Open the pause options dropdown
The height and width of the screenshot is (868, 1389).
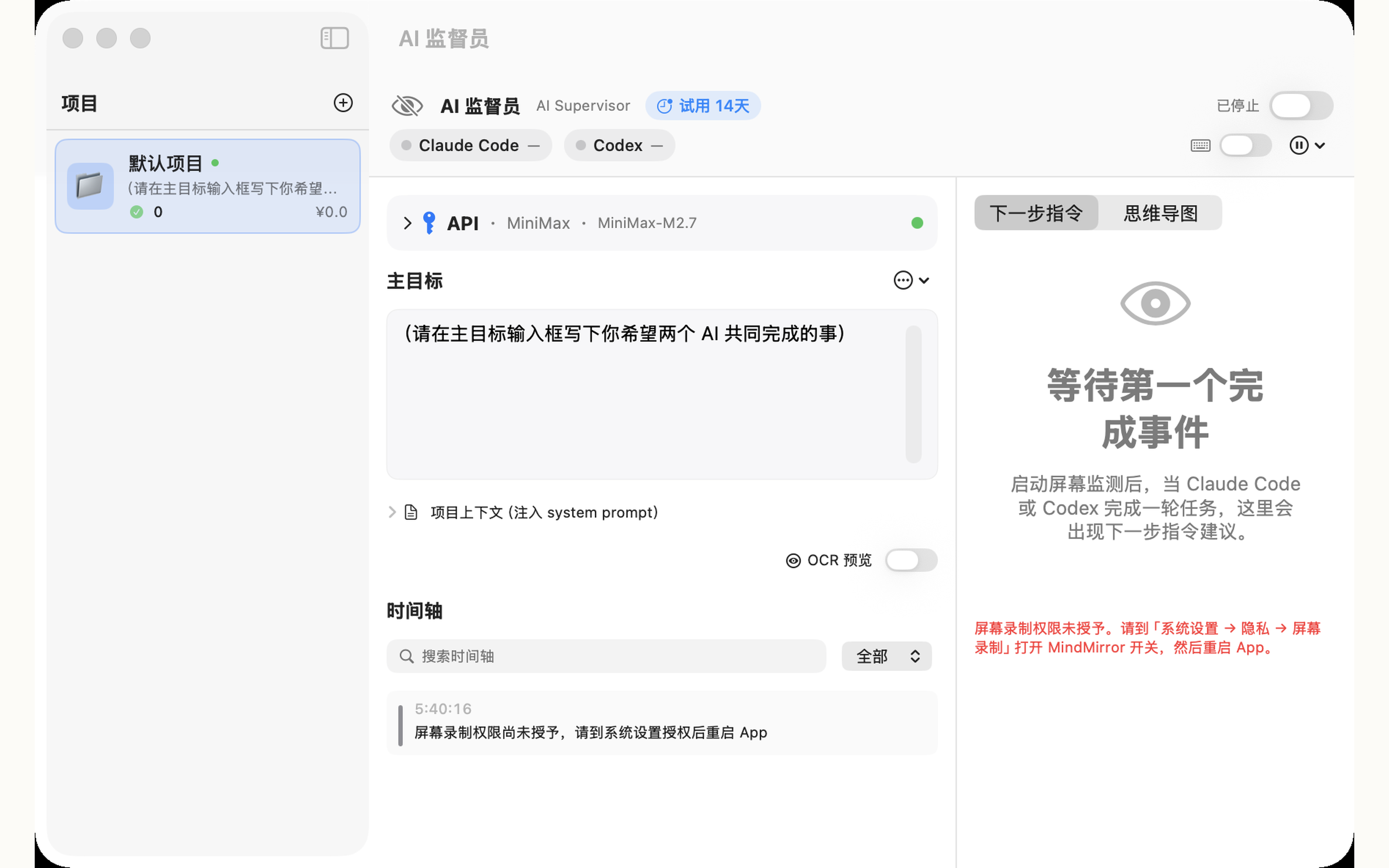[1307, 145]
